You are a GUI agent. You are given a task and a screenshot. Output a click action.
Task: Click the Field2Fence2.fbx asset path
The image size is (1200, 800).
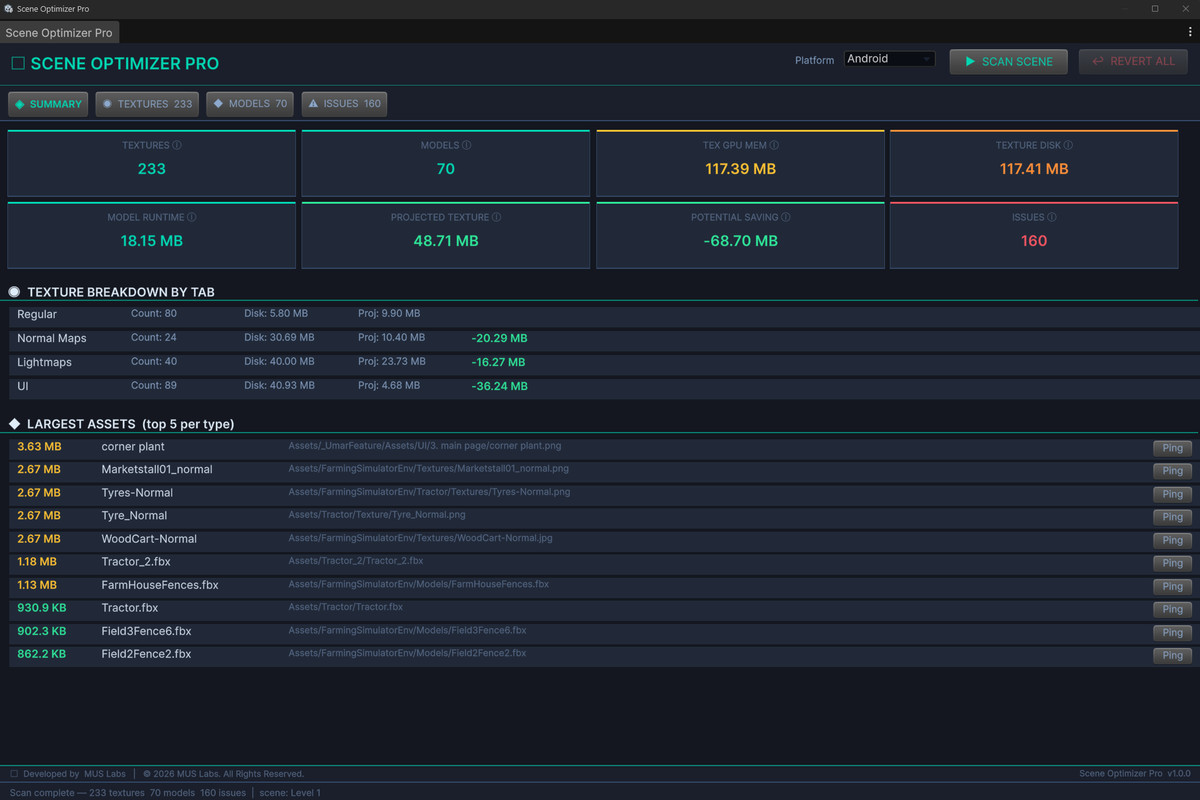click(x=408, y=653)
